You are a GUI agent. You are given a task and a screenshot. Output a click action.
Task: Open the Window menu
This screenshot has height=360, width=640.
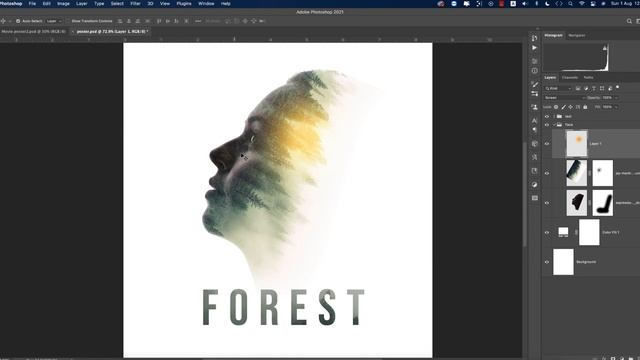(206, 3)
